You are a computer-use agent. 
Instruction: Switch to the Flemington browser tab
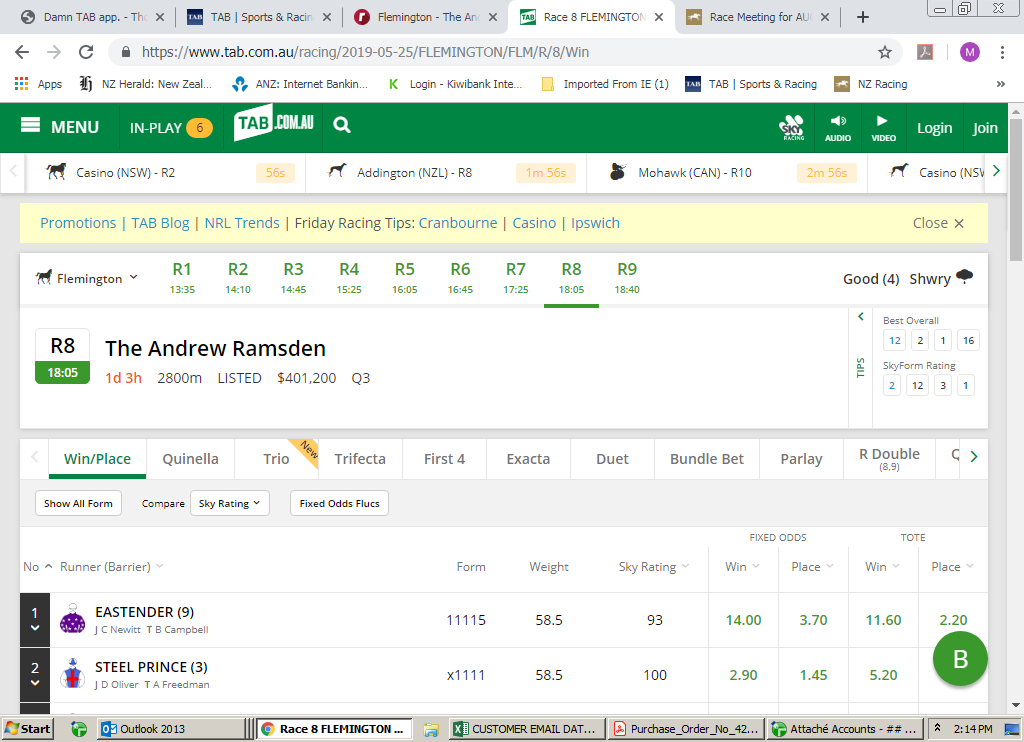click(x=427, y=17)
